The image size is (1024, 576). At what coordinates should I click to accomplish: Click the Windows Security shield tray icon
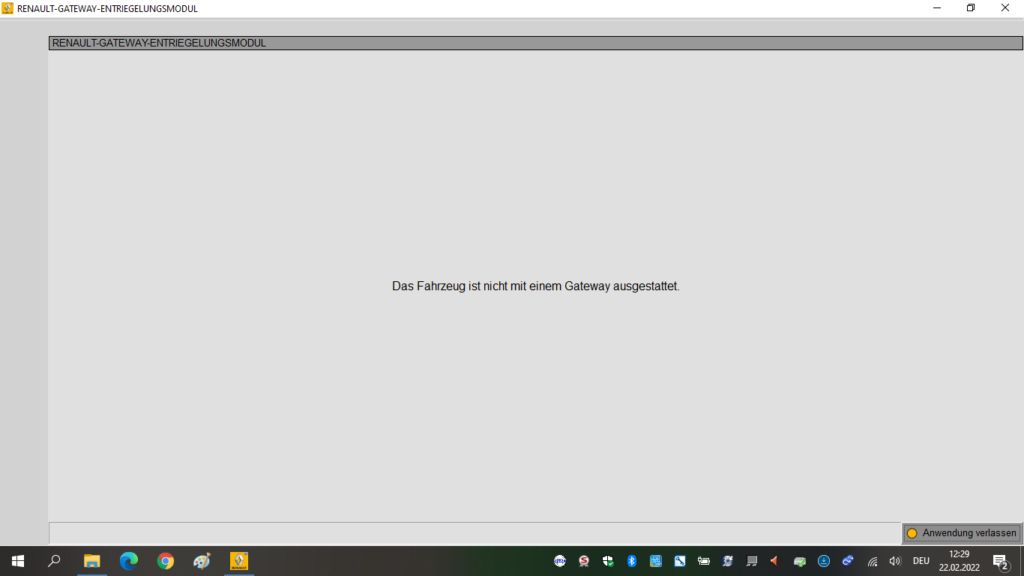(608, 561)
